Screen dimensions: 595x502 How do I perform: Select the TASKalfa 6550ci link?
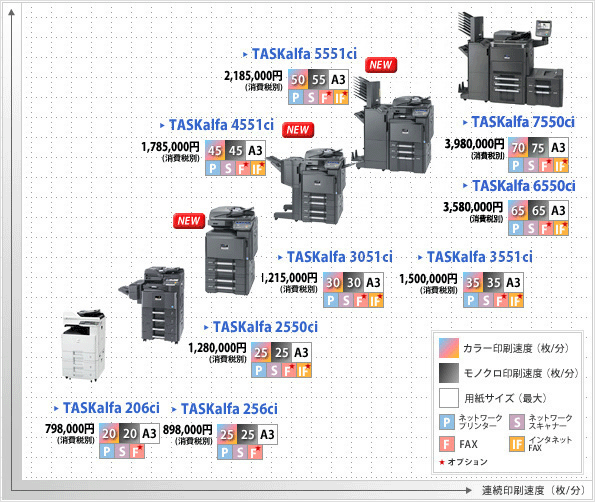click(x=524, y=186)
